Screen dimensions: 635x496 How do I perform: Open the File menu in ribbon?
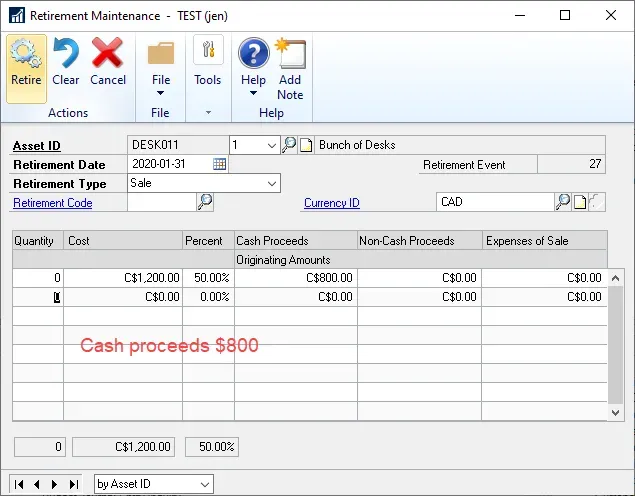point(160,68)
